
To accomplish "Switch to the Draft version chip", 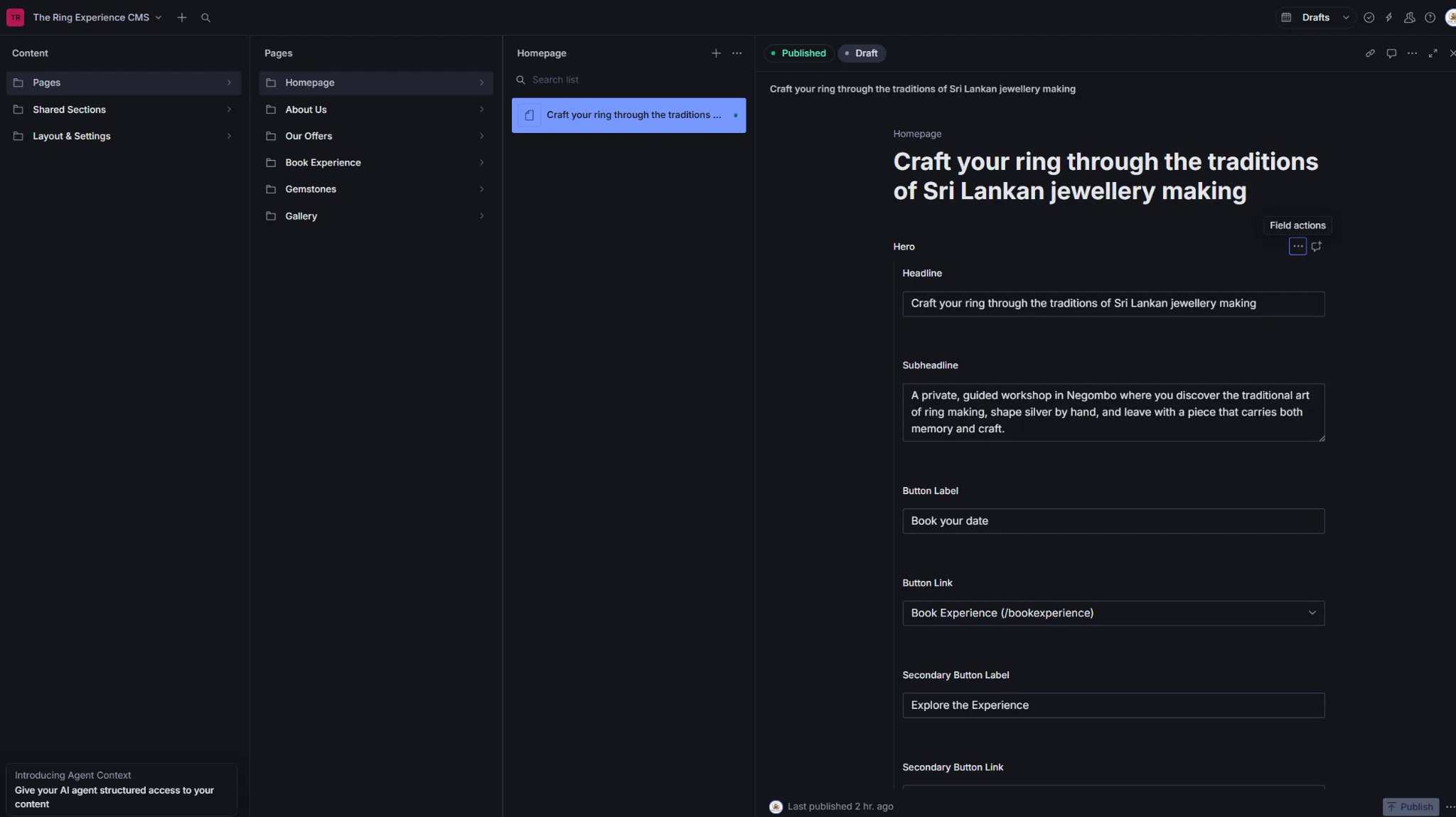I will point(862,53).
